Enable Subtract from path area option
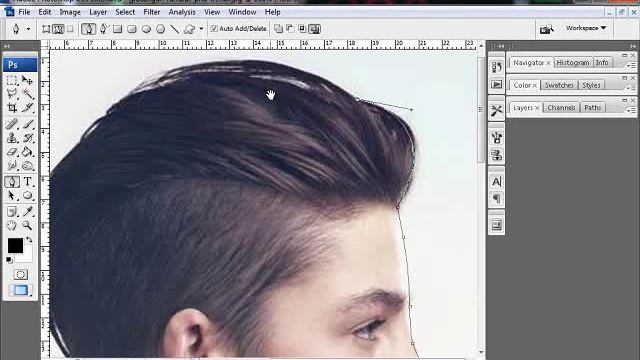The image size is (640, 360). pos(290,29)
